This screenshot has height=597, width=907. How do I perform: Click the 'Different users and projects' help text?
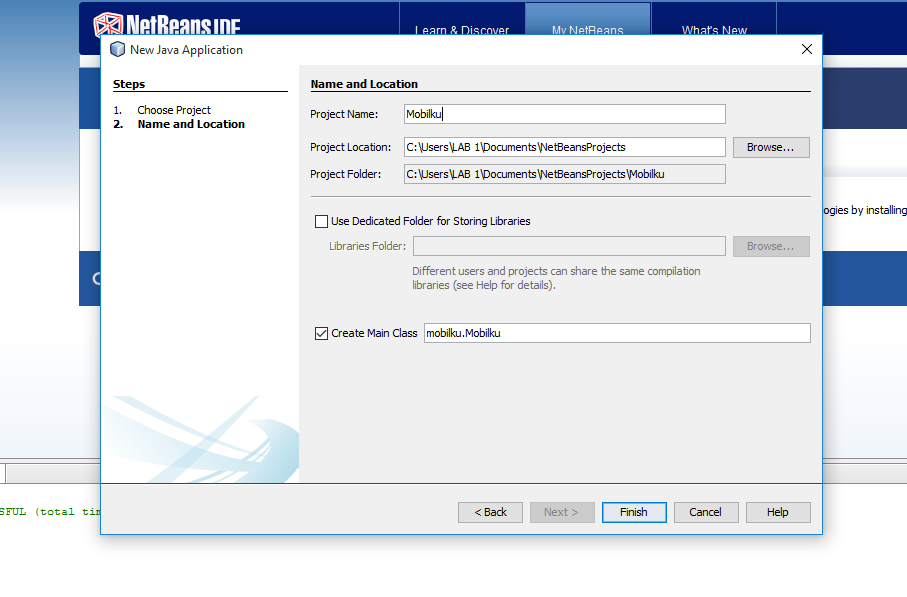pos(556,278)
